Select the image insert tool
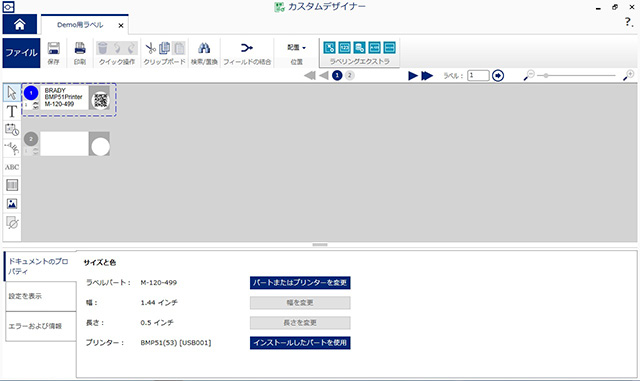This screenshot has height=381, width=640. click(x=12, y=203)
